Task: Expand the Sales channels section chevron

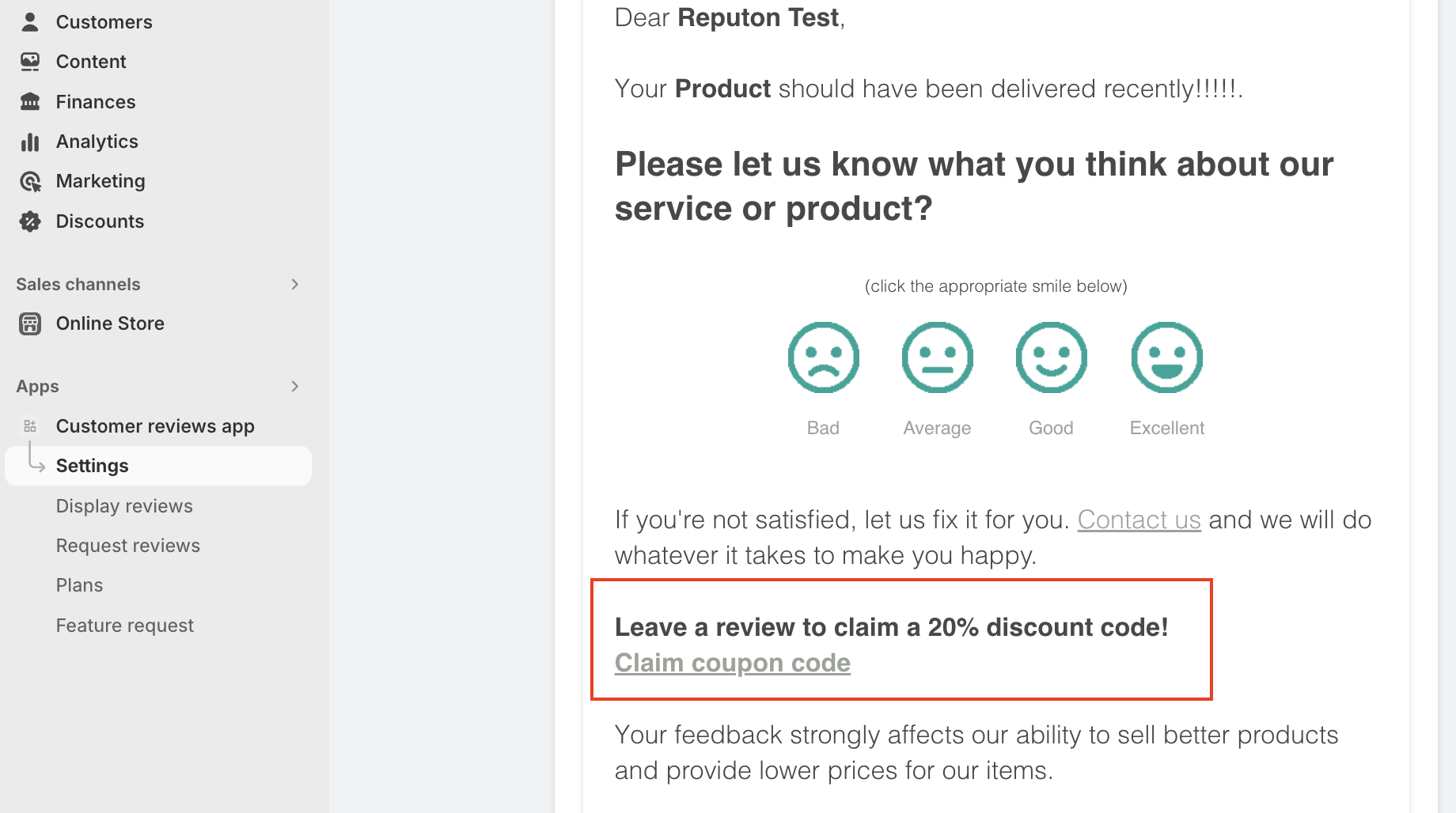Action: pos(295,284)
